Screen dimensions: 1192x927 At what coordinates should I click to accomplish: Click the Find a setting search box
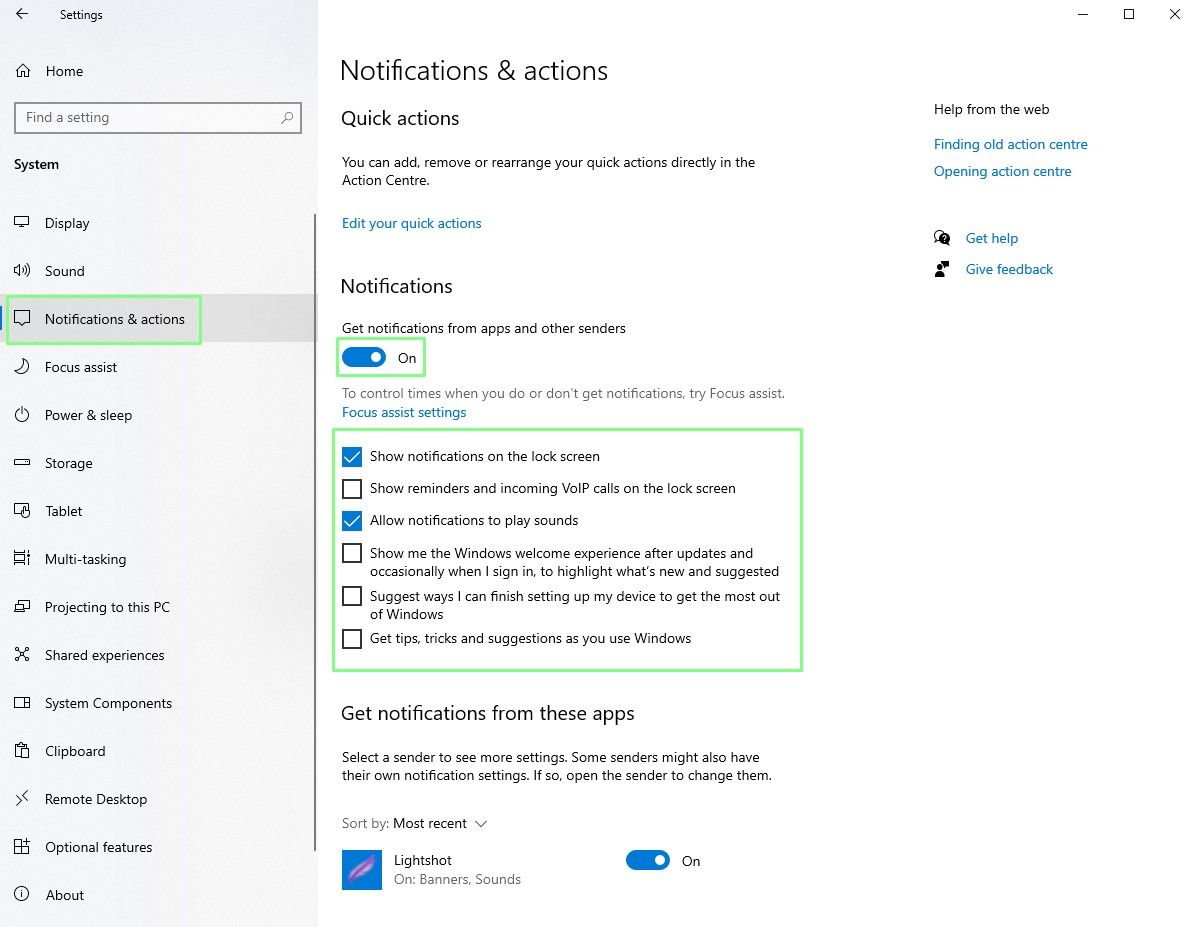pos(150,118)
